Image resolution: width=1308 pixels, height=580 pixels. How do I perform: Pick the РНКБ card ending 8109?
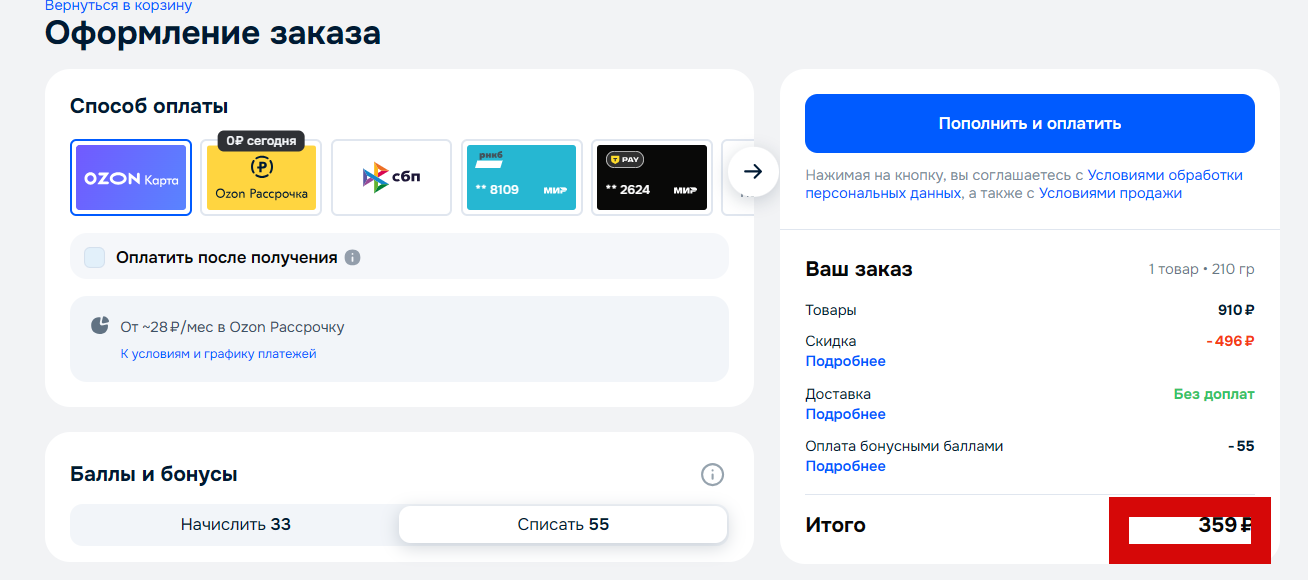tap(521, 177)
